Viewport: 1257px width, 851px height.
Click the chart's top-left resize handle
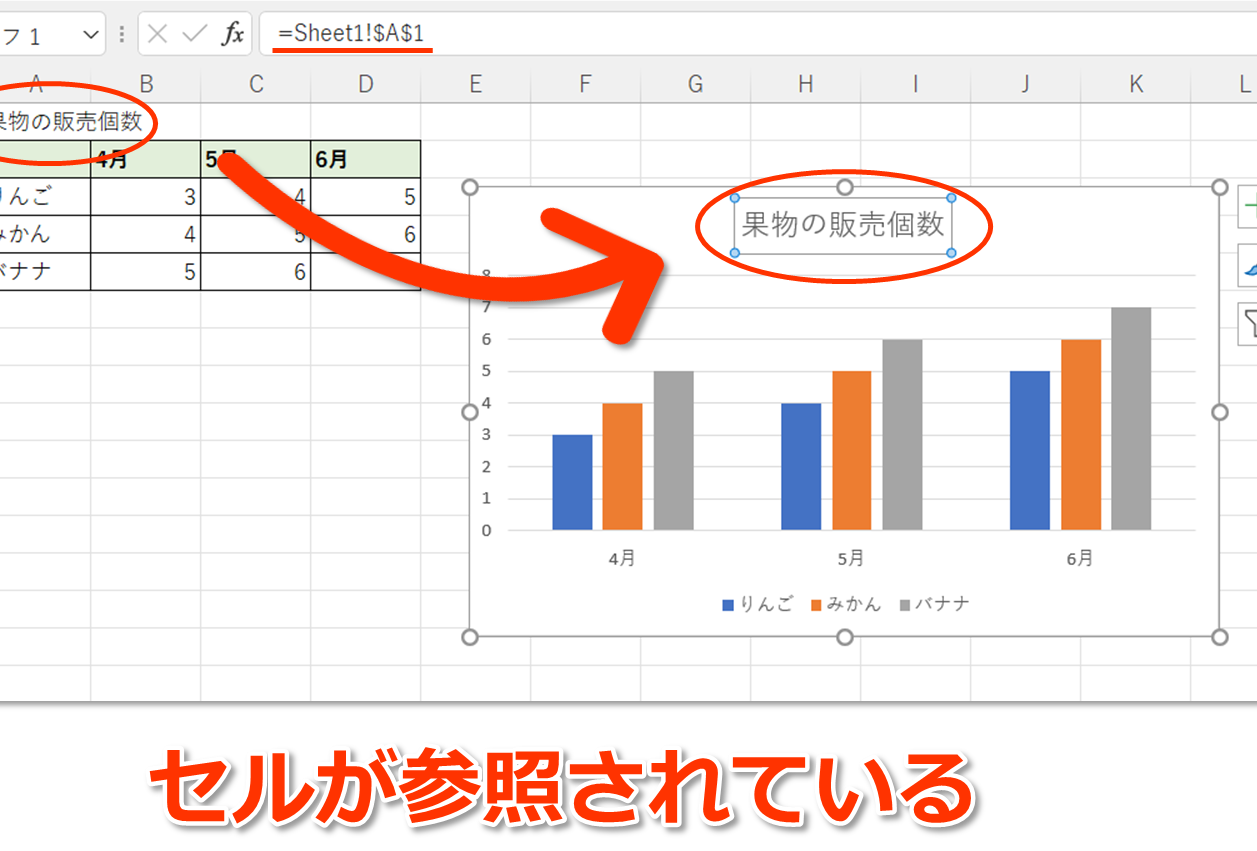click(470, 187)
